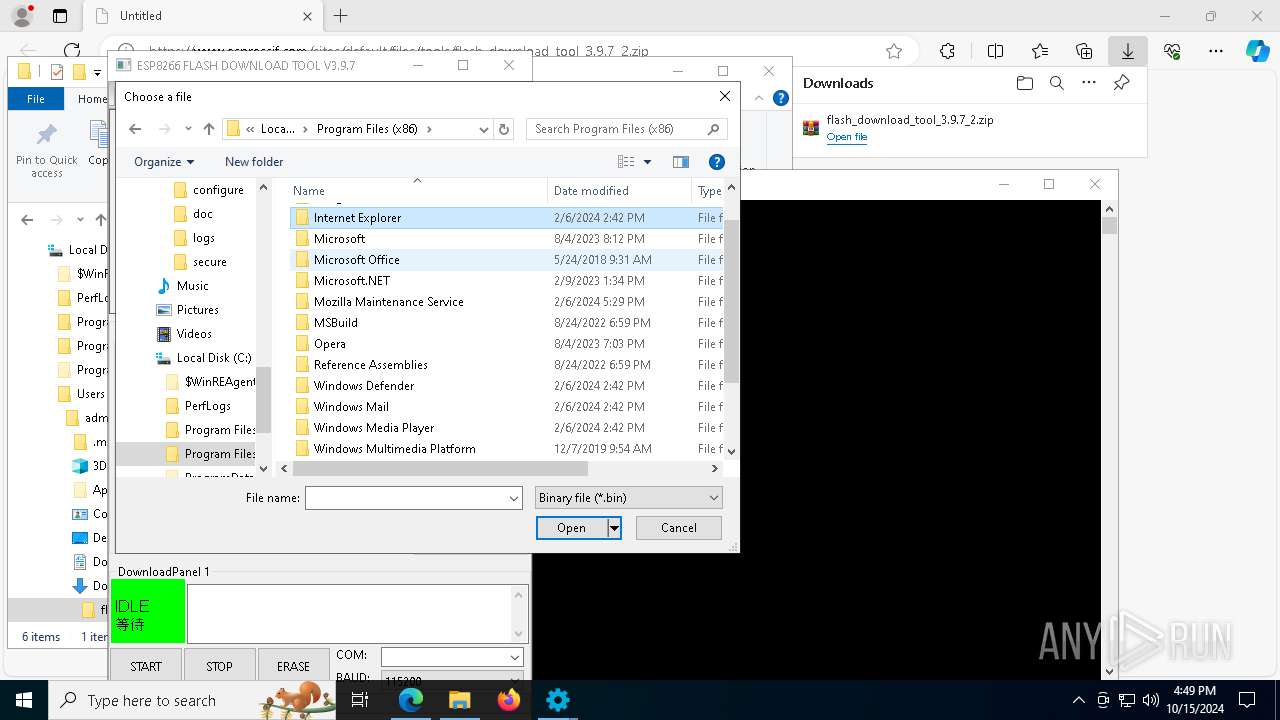Expand the Open button split arrow
Image resolution: width=1280 pixels, height=720 pixels.
tap(614, 528)
